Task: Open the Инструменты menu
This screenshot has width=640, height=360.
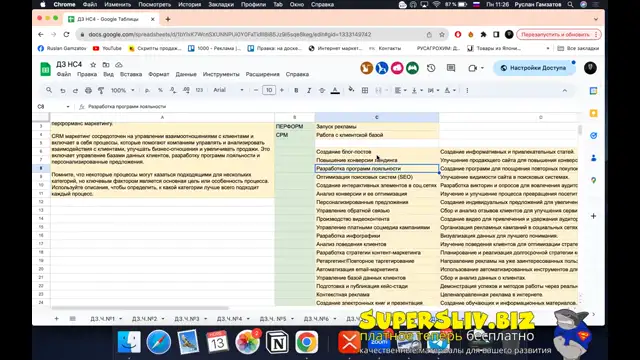Action: tap(221, 74)
